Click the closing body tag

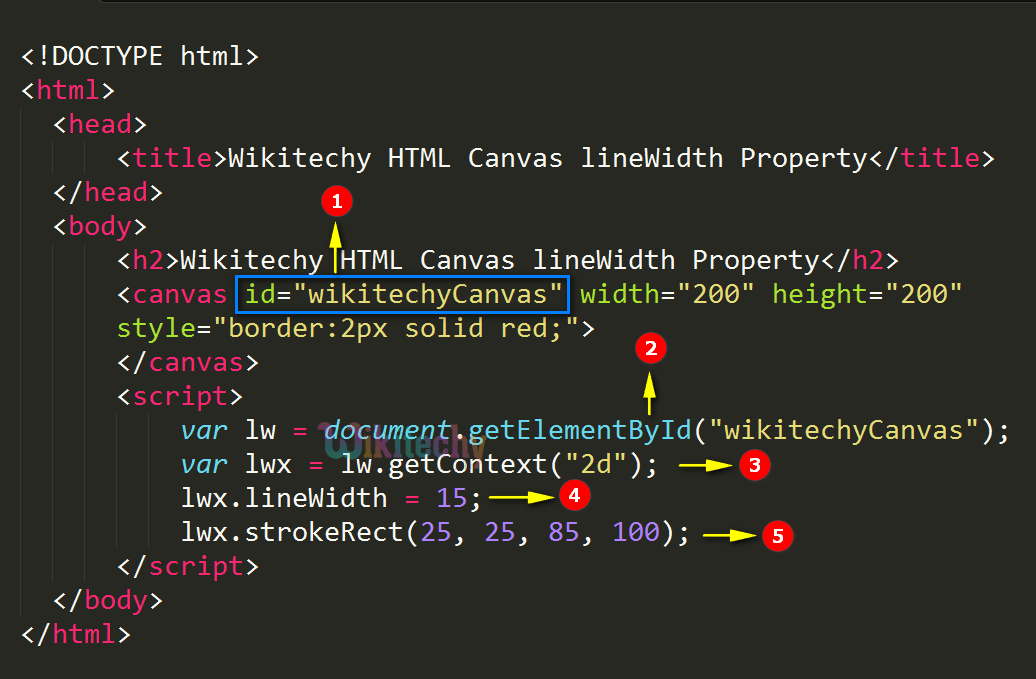(110, 600)
